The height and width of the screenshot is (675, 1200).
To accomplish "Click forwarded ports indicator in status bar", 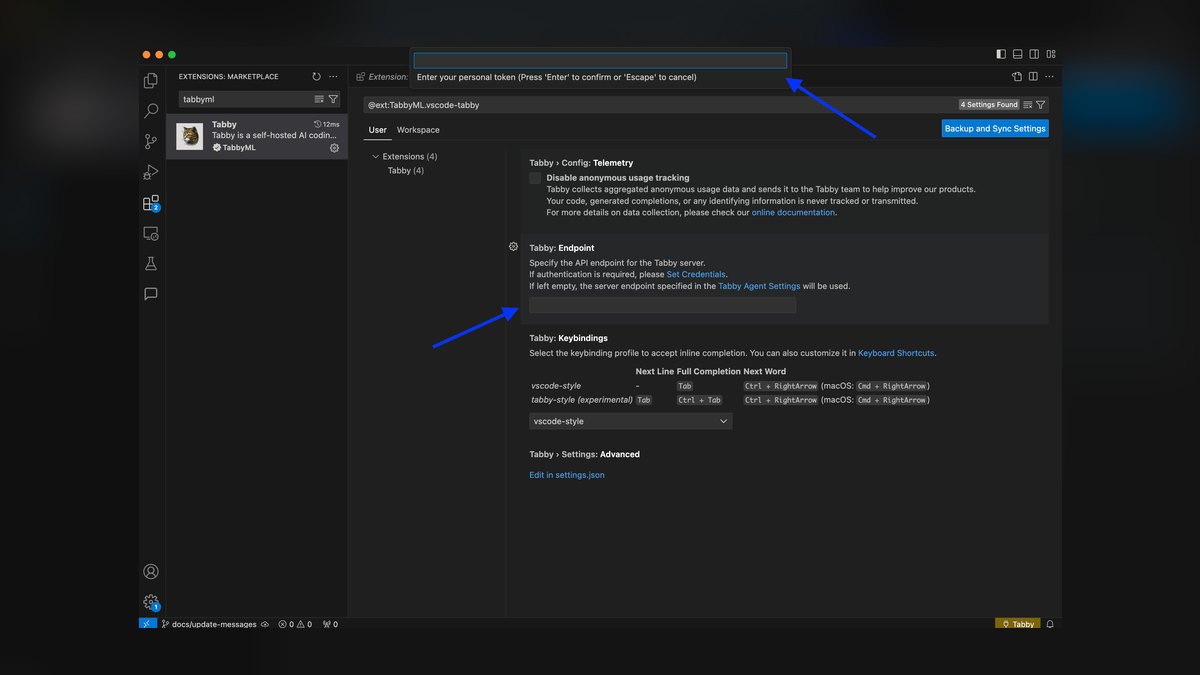I will [x=329, y=624].
